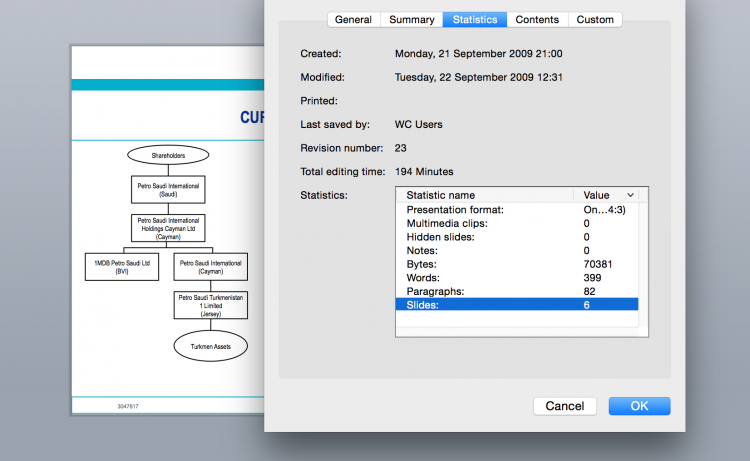This screenshot has width=750, height=461.
Task: Select the 1MDB Petro Saudi Ltd box
Action: point(122,267)
